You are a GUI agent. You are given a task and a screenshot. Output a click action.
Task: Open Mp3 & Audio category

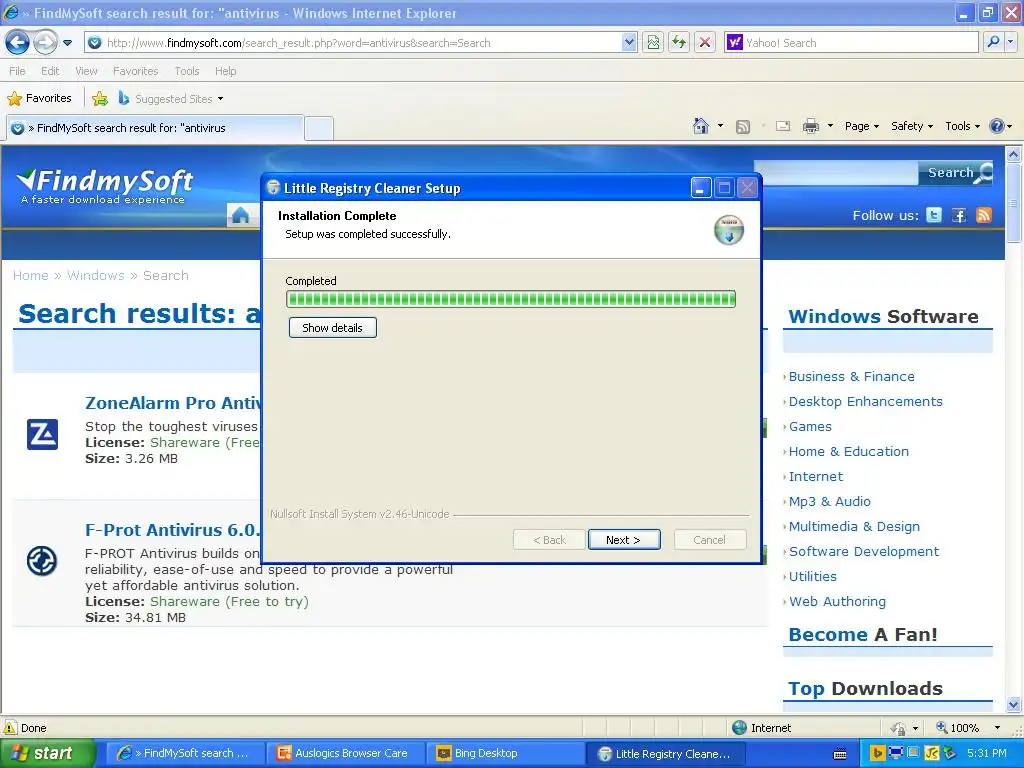click(x=829, y=502)
